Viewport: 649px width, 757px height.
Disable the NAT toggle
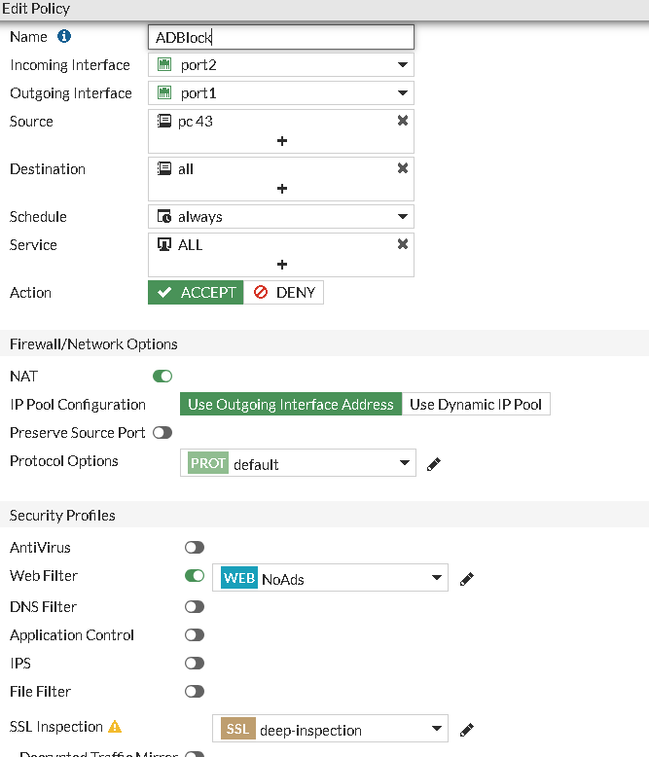[x=162, y=376]
